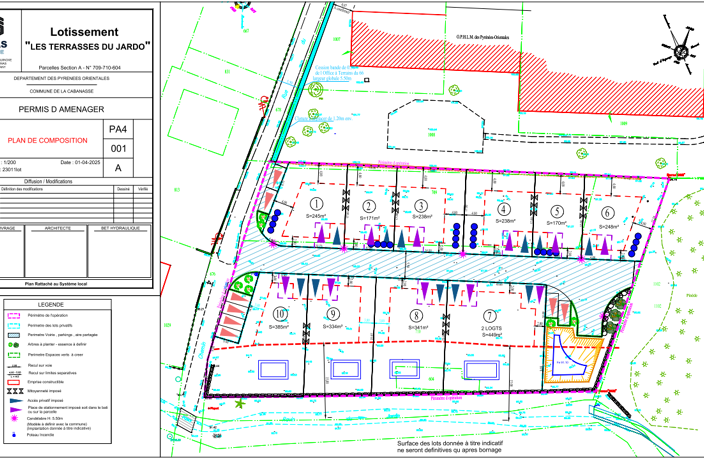This screenshot has width=704, height=458.
Task: Click 'S=385m²' area label of lot 10
Action: coord(279,327)
